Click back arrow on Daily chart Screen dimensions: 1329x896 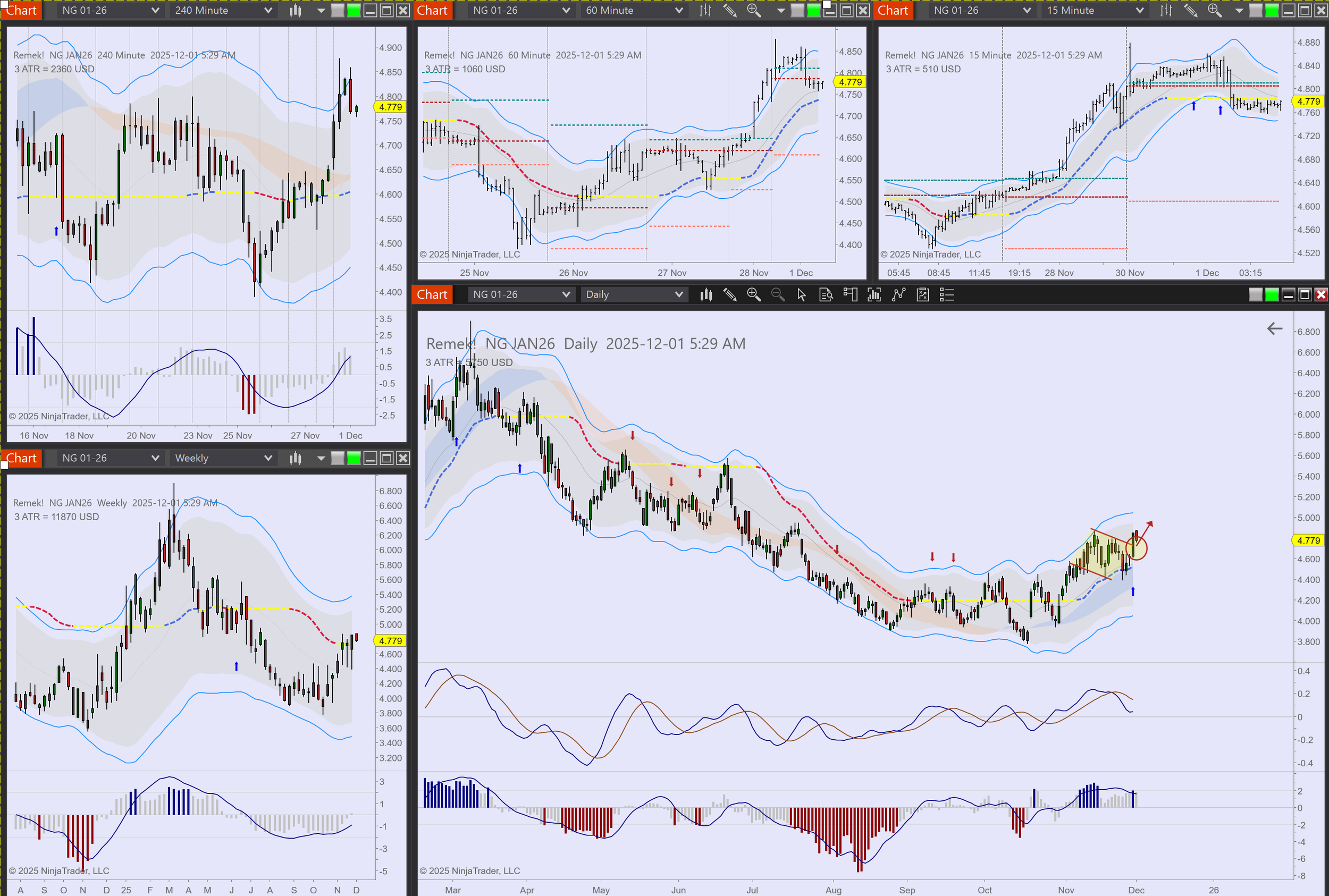tap(1274, 328)
